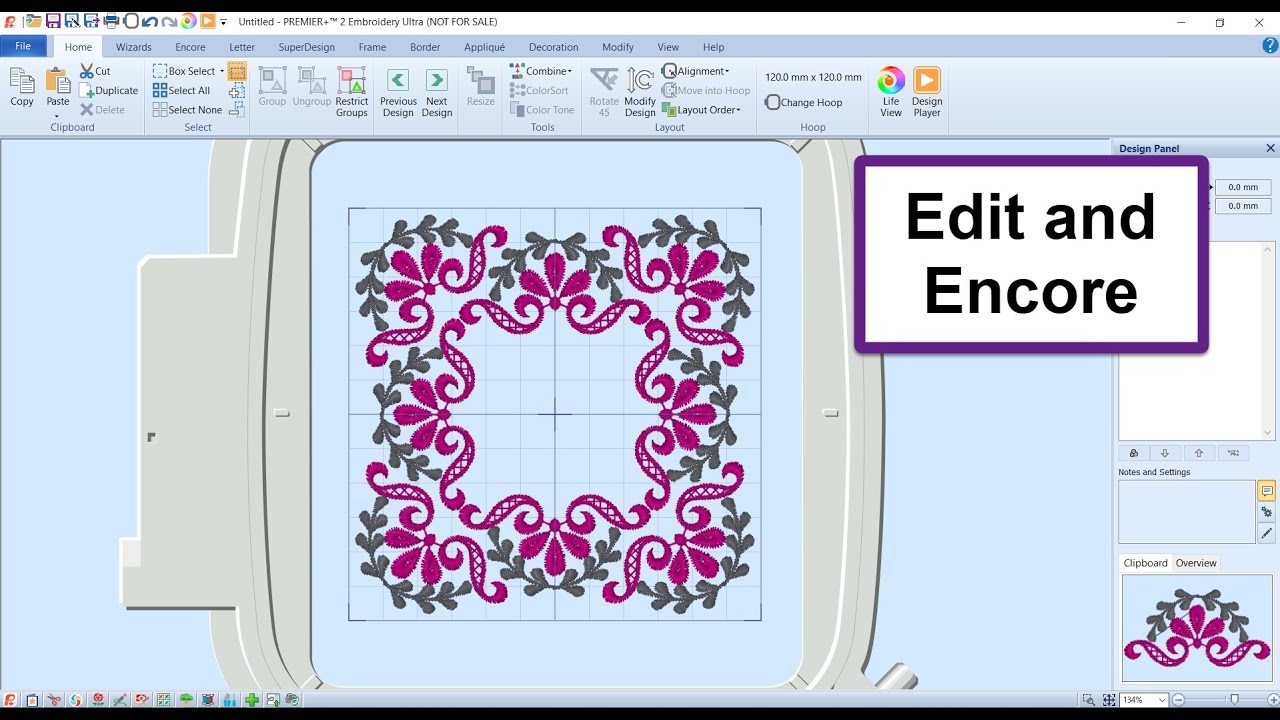Click the Open folder icon in quick access toolbar
Viewport: 1280px width, 720px height.
pyautogui.click(x=33, y=21)
